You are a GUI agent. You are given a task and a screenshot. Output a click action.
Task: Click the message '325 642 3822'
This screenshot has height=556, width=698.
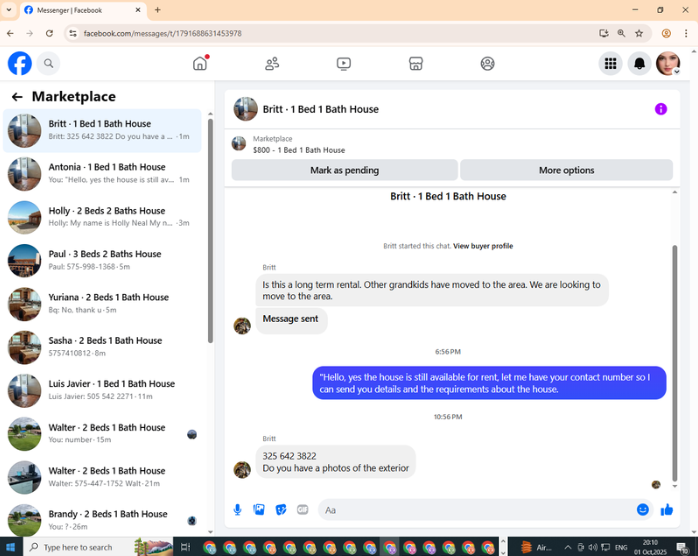tap(289, 456)
